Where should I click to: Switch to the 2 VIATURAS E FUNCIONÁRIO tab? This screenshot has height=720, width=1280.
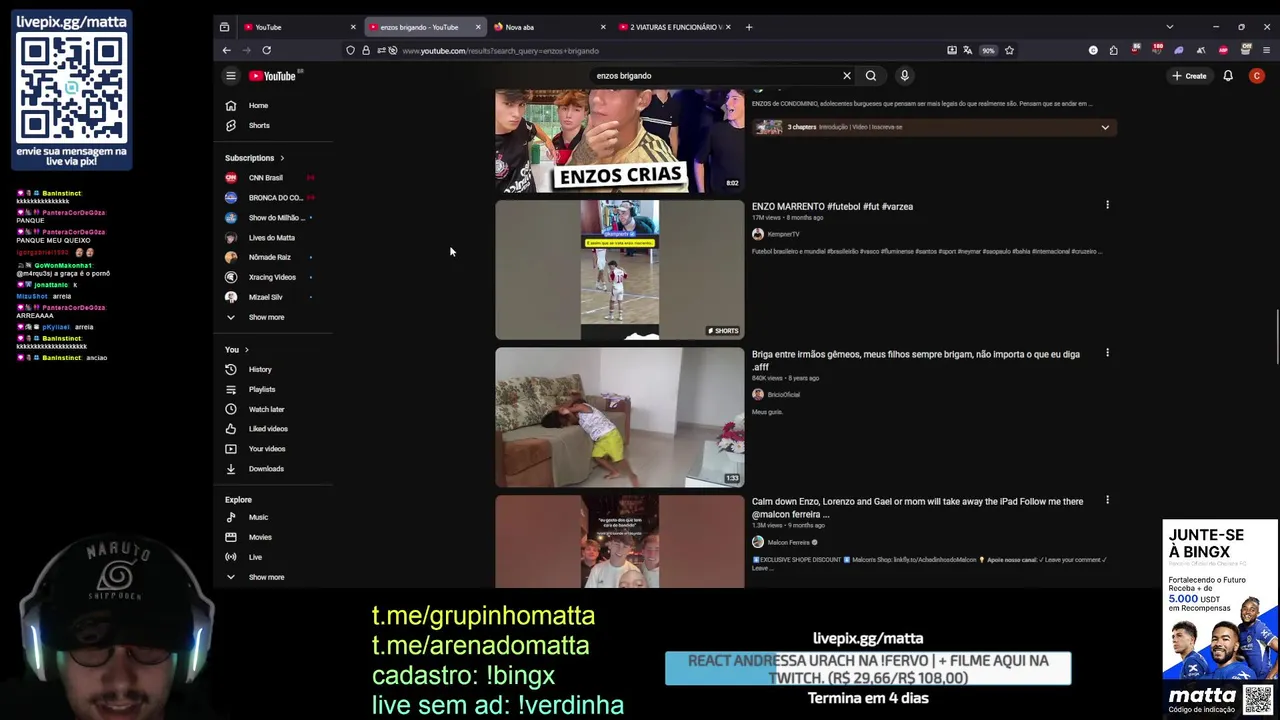pos(674,27)
